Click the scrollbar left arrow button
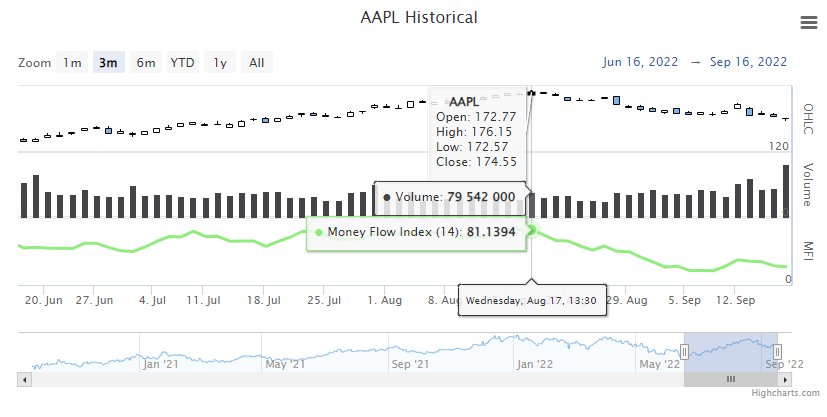Image resolution: width=827 pixels, height=417 pixels. coord(24,379)
